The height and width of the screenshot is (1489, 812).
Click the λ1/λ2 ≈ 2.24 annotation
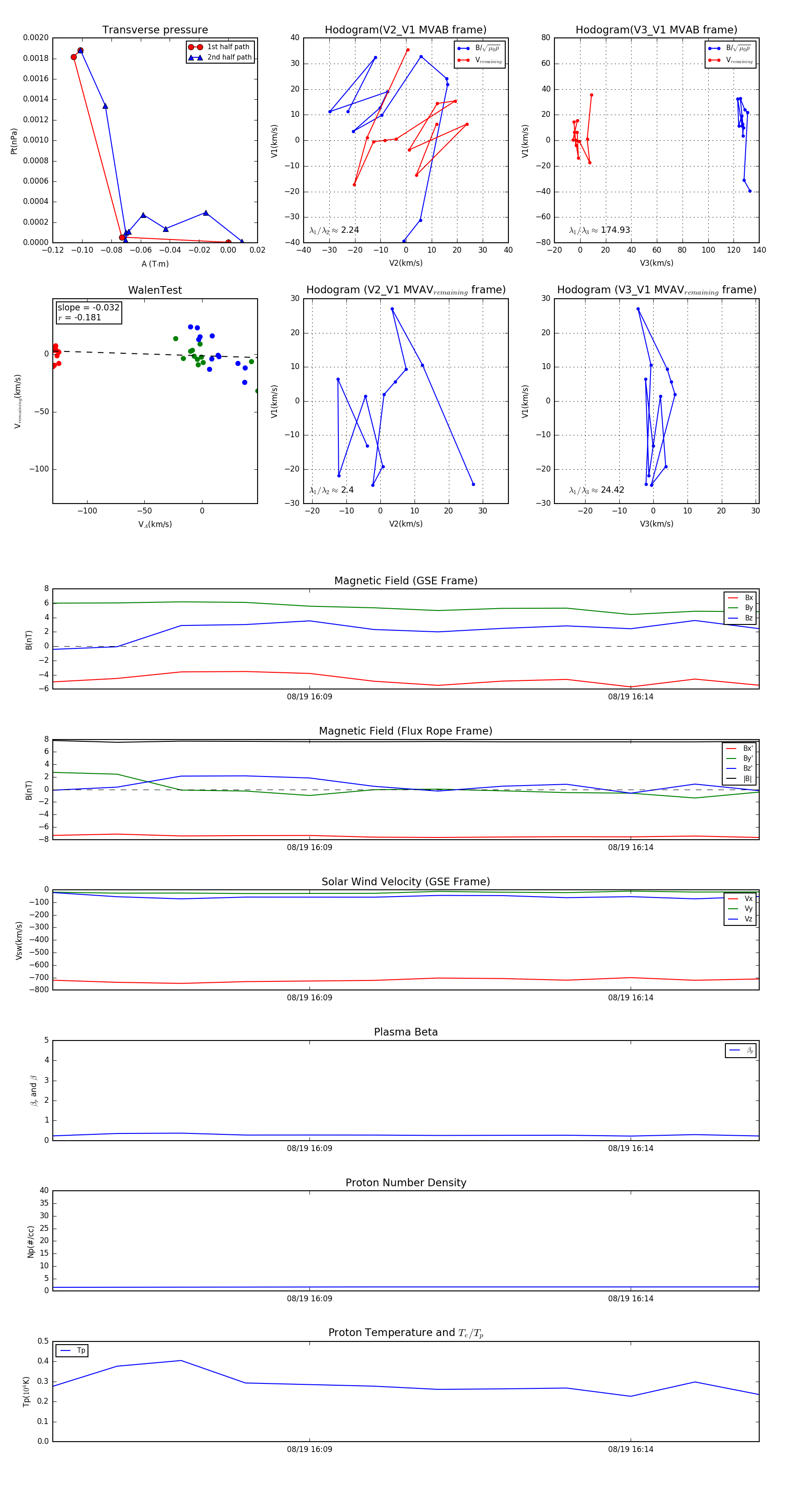[334, 230]
